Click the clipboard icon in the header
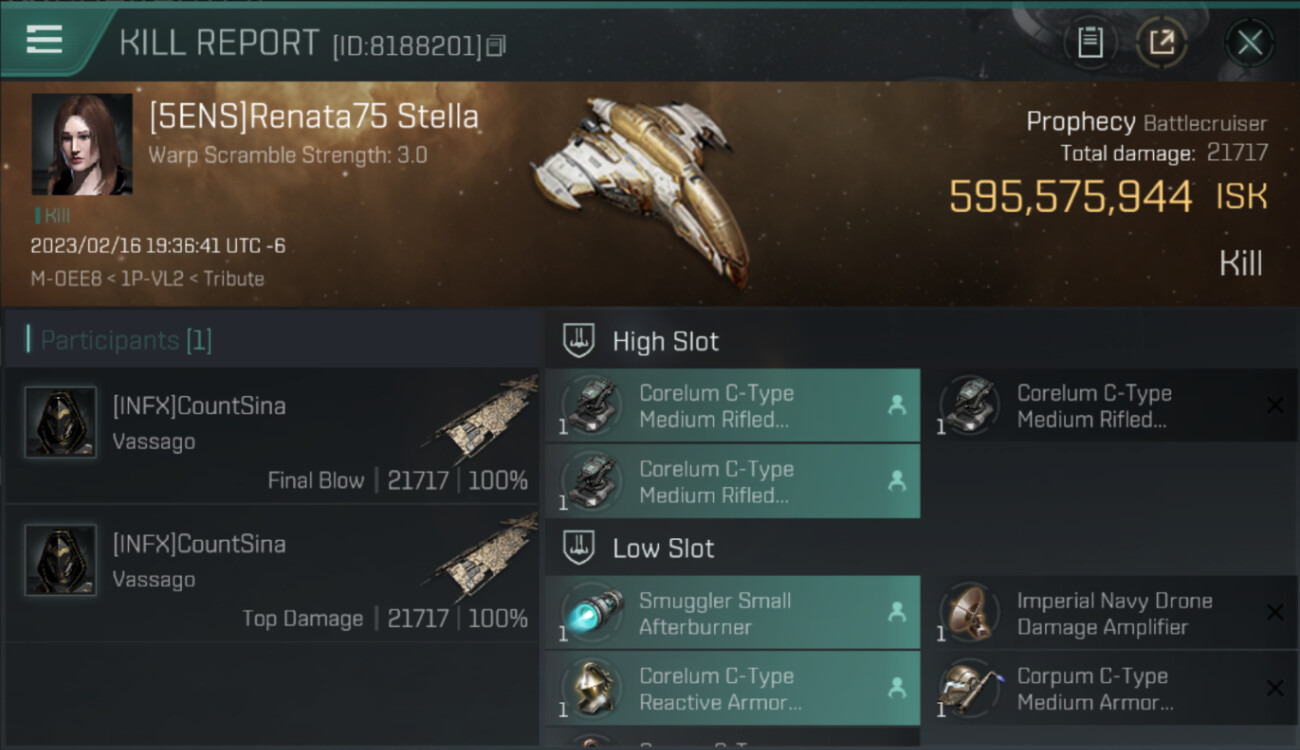 (x=1090, y=42)
